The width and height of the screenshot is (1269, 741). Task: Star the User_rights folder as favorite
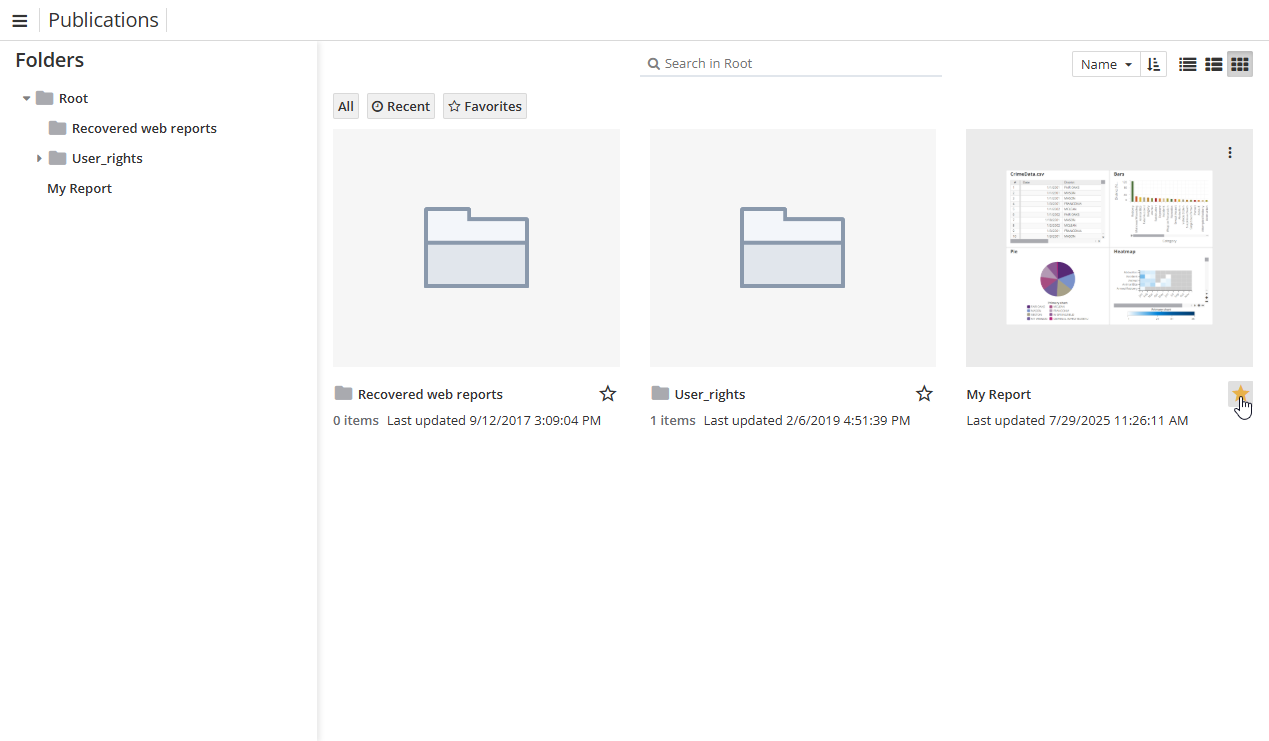tap(924, 394)
